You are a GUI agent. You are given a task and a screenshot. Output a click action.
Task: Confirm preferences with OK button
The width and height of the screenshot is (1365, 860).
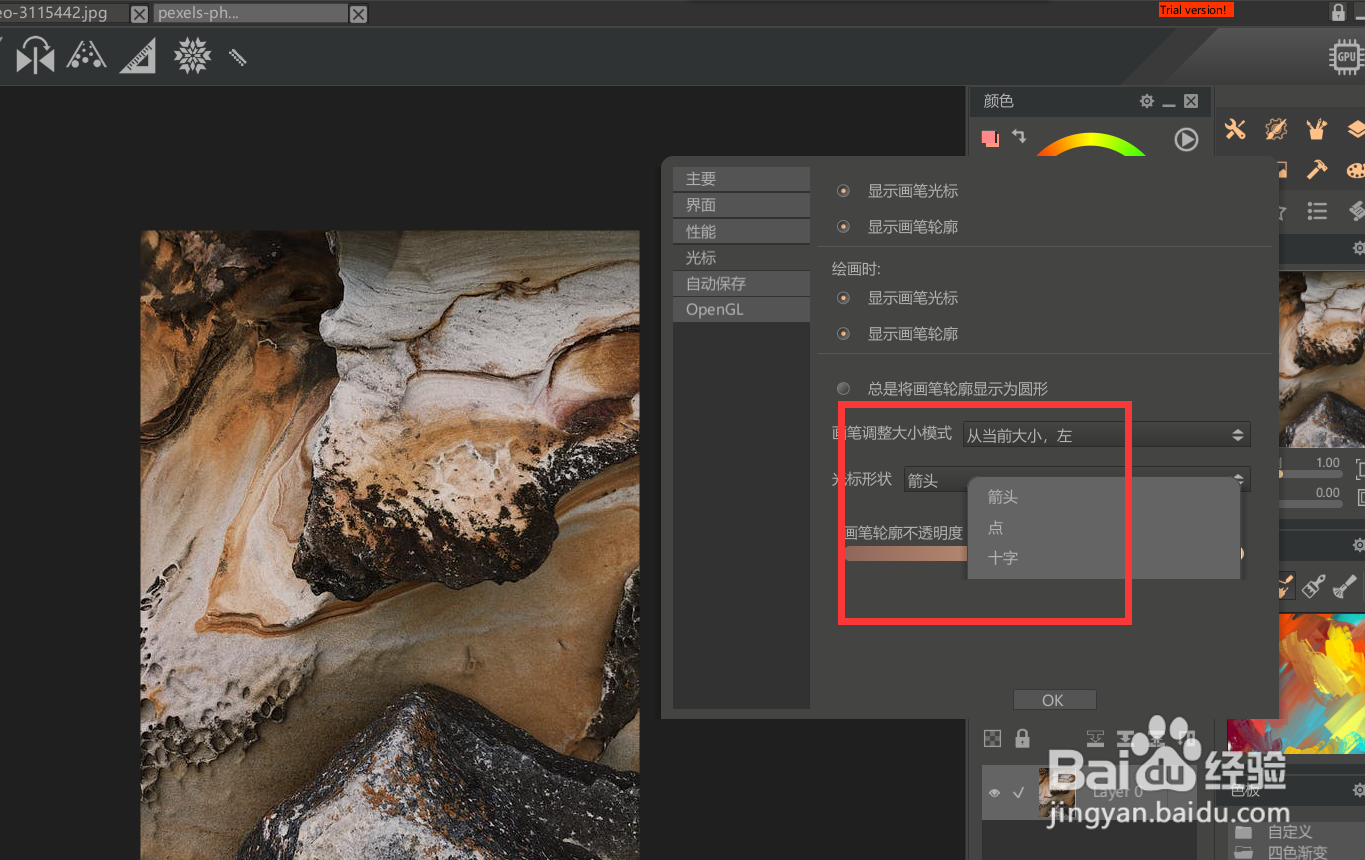pyautogui.click(x=1054, y=700)
